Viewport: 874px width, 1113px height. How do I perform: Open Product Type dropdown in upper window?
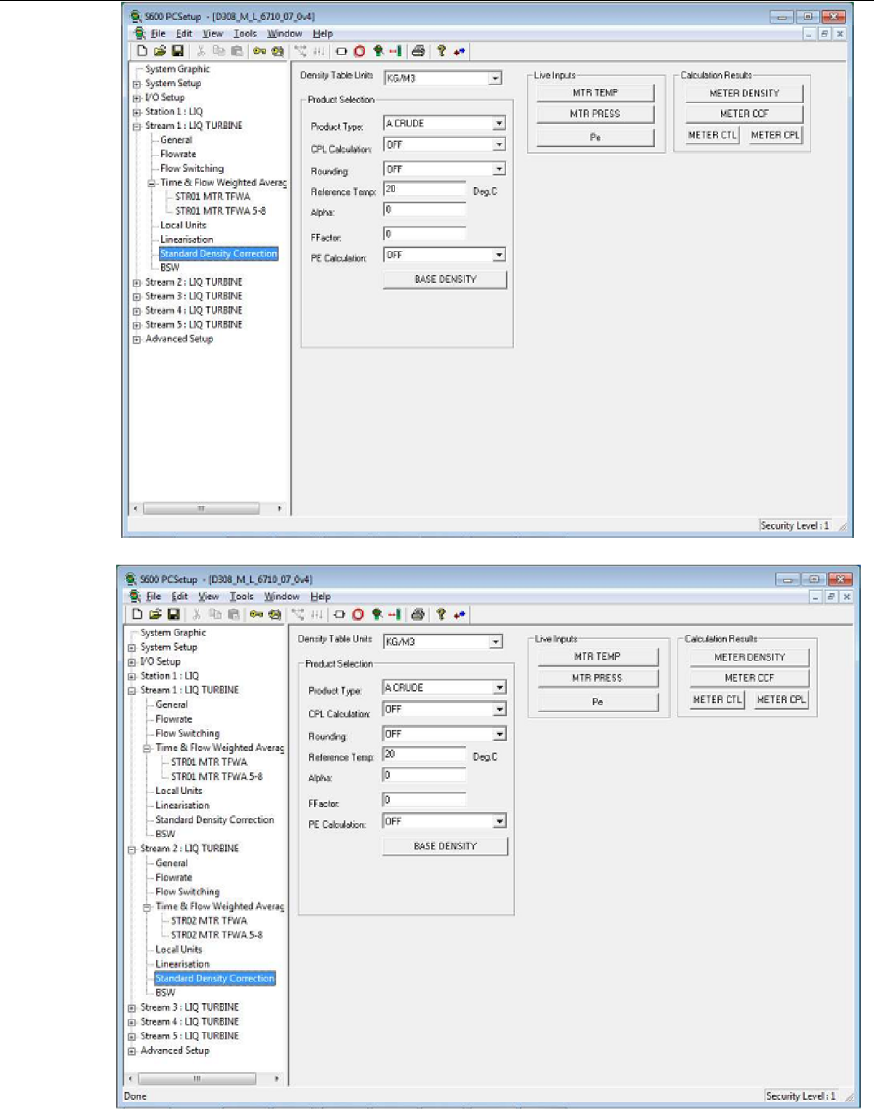click(499, 124)
